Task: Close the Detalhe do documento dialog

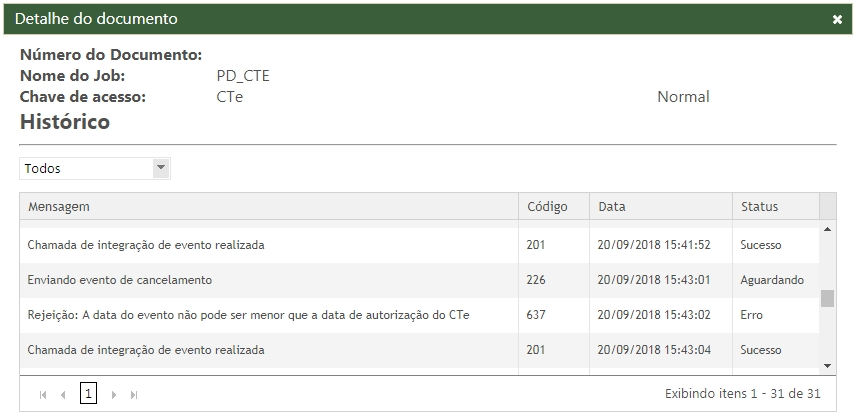Action: click(837, 19)
